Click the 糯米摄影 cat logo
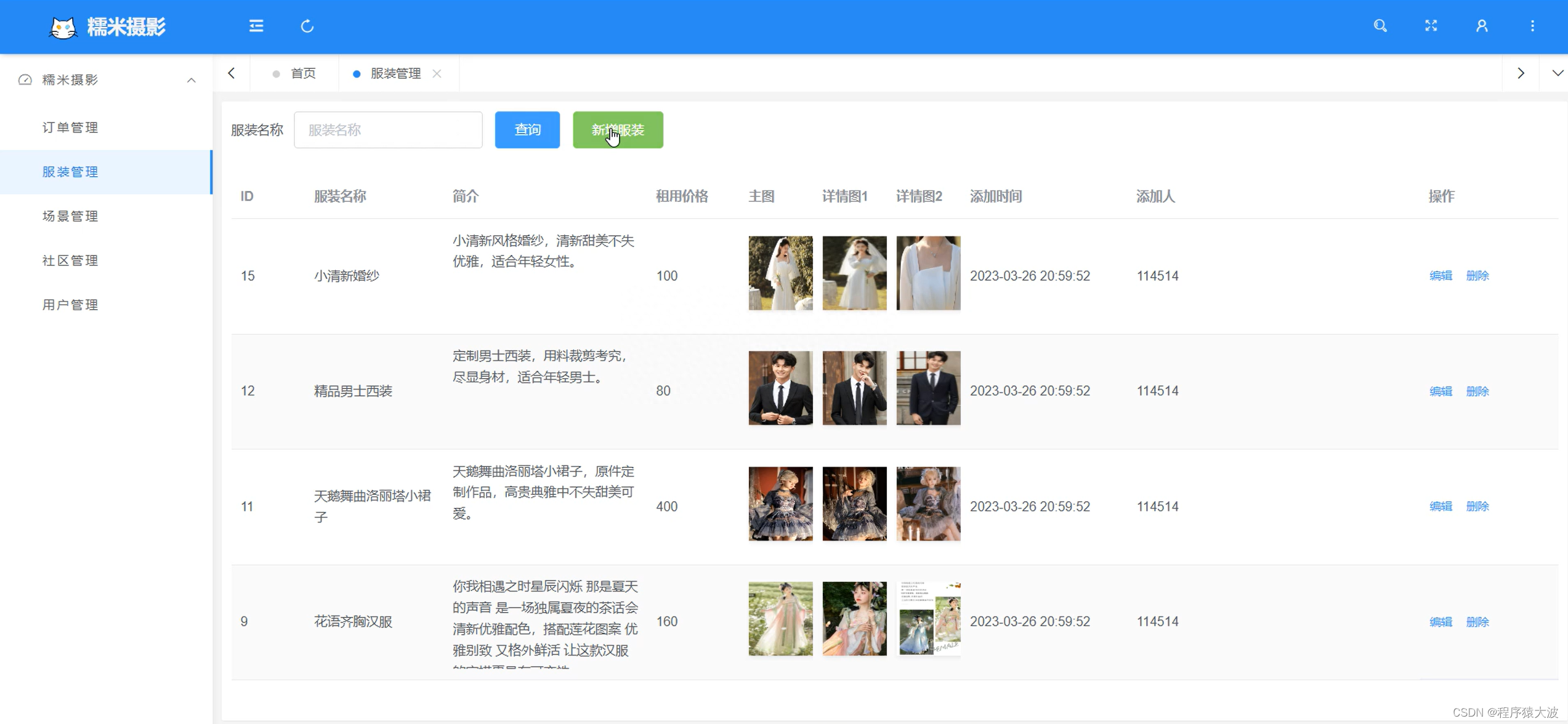This screenshot has width=1568, height=724. pyautogui.click(x=63, y=26)
